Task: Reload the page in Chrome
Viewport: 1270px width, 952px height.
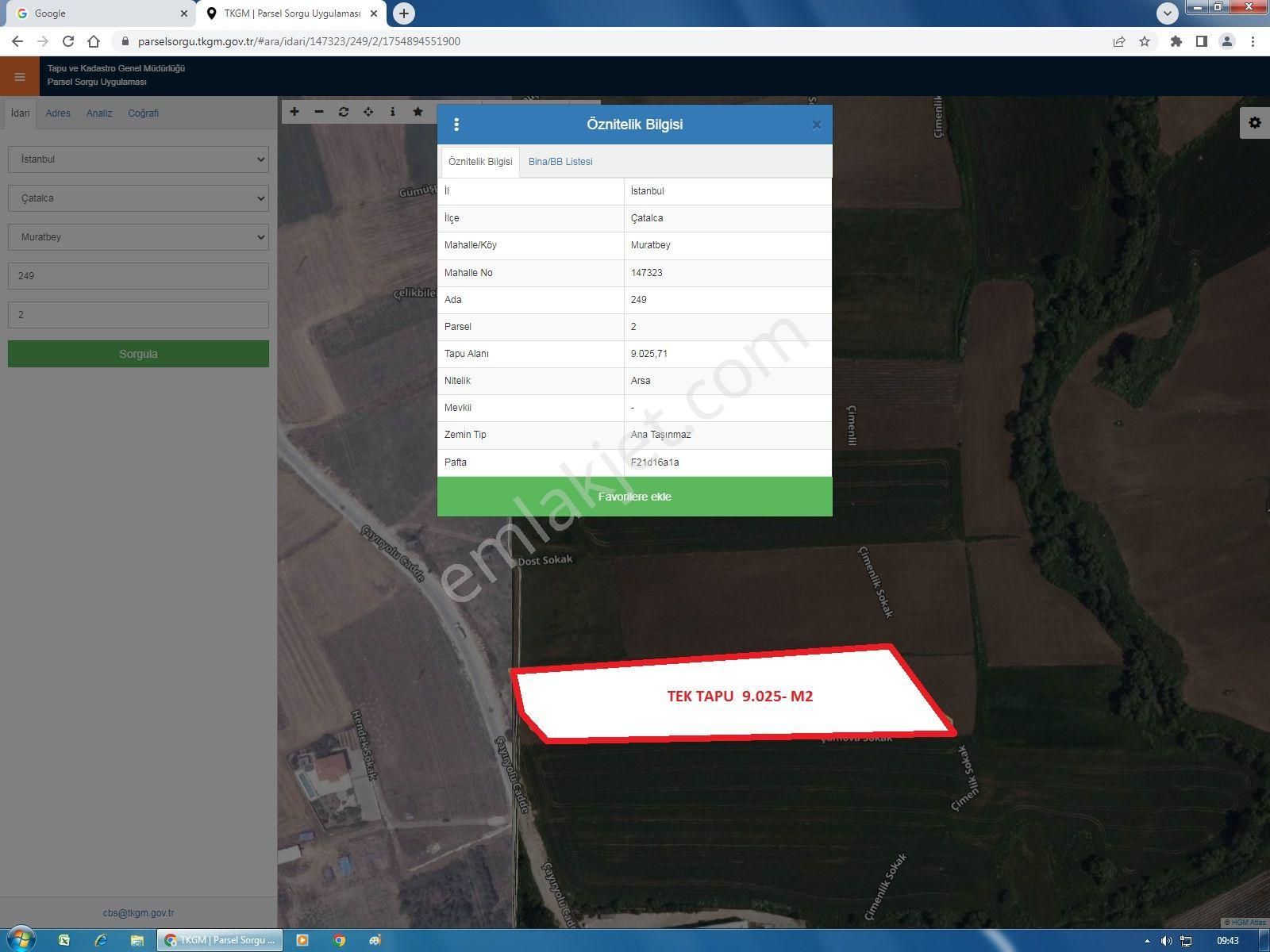Action: [68, 41]
